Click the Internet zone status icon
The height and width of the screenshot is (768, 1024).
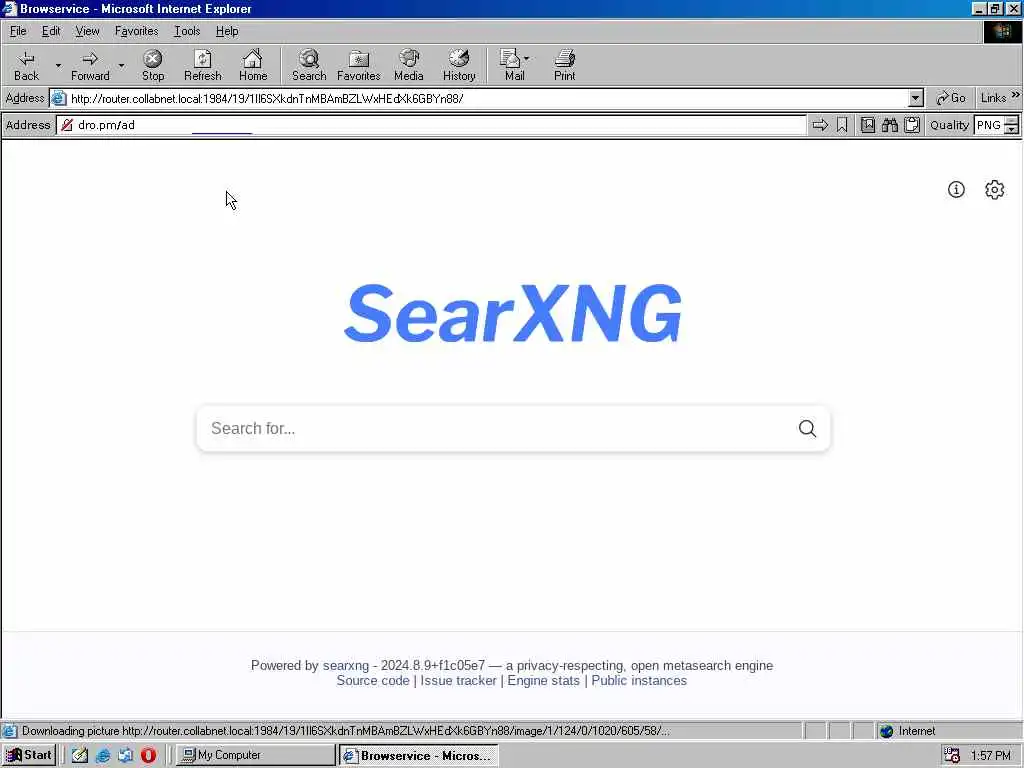click(886, 731)
